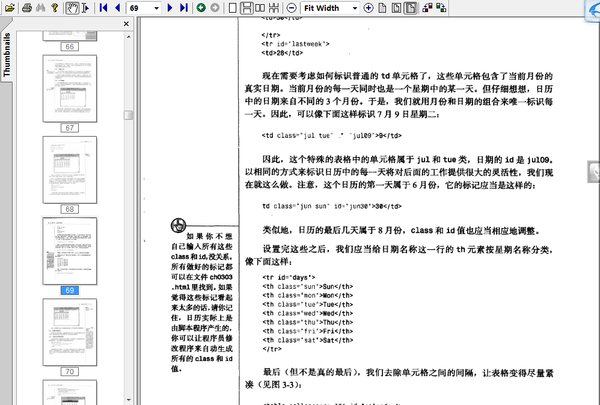Click the code line <tr id='days'>
The image size is (600, 405).
tap(289, 277)
